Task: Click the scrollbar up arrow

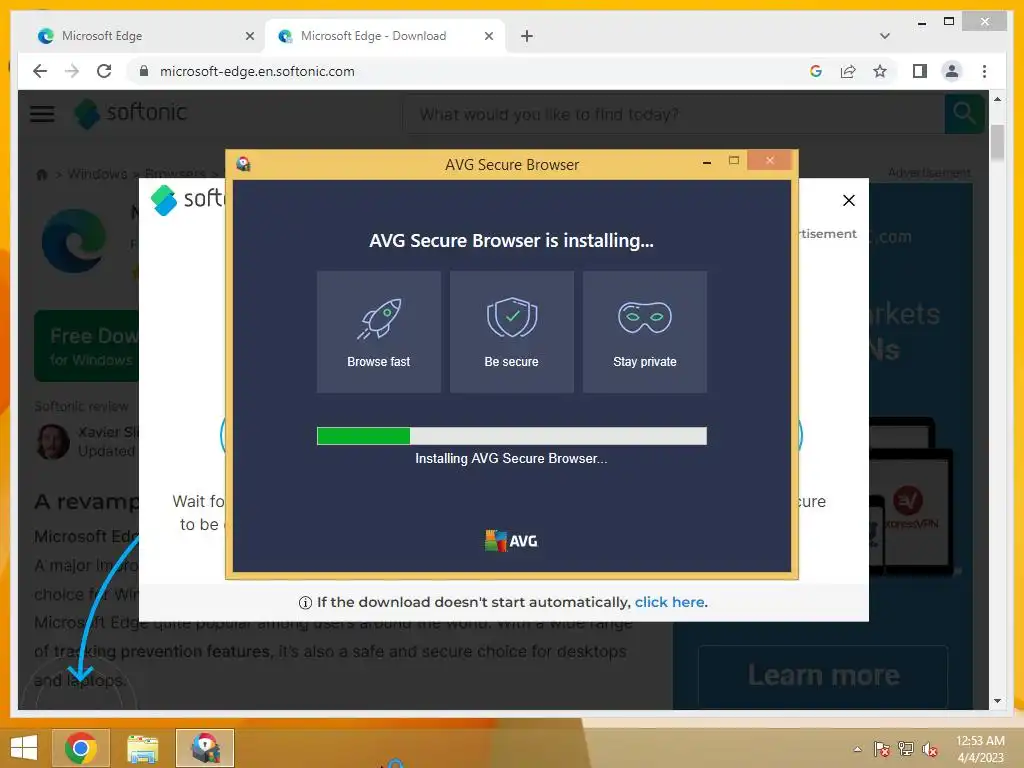Action: coord(997,99)
